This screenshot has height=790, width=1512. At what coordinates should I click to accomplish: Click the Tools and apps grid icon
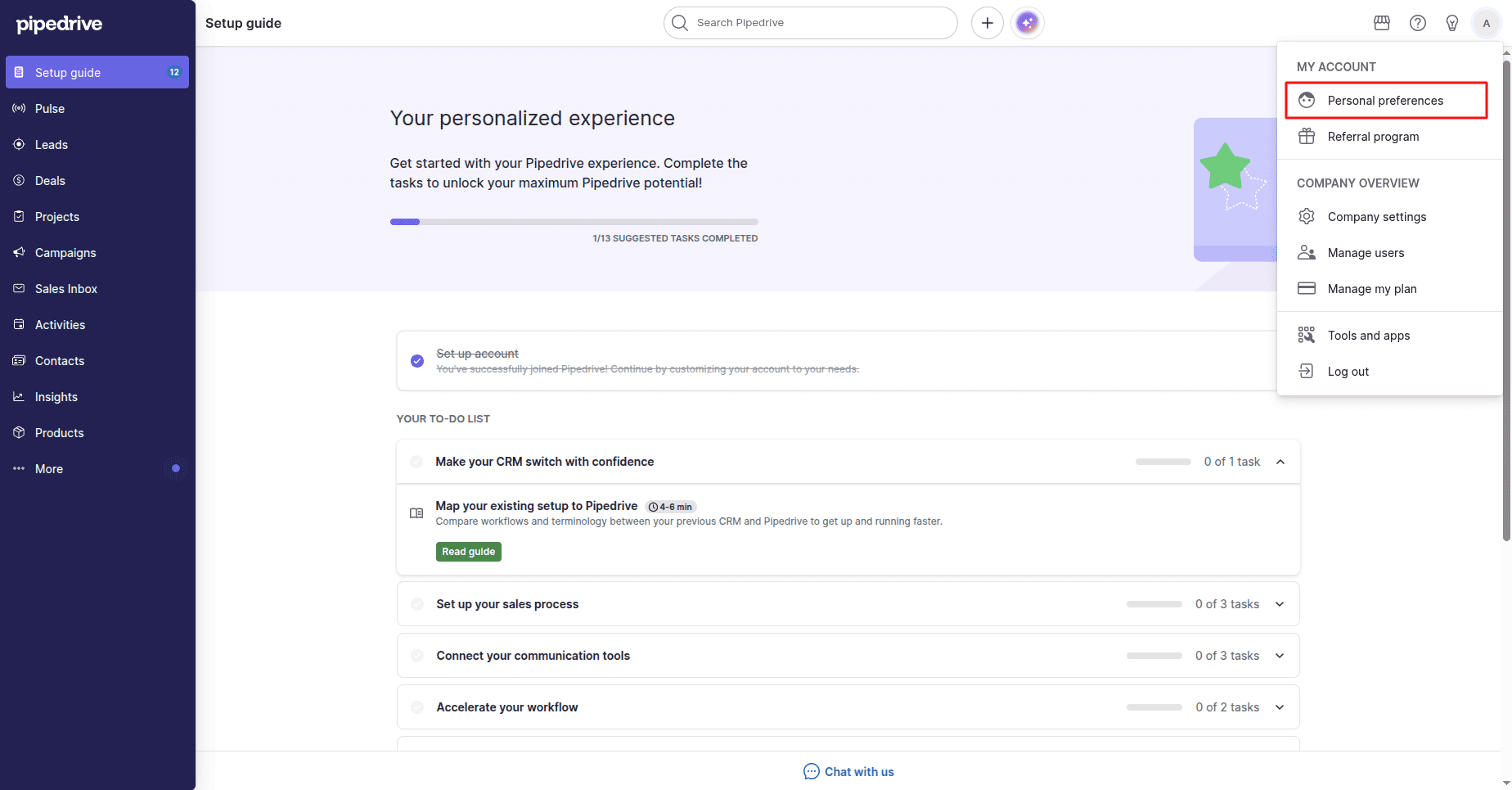click(1307, 335)
